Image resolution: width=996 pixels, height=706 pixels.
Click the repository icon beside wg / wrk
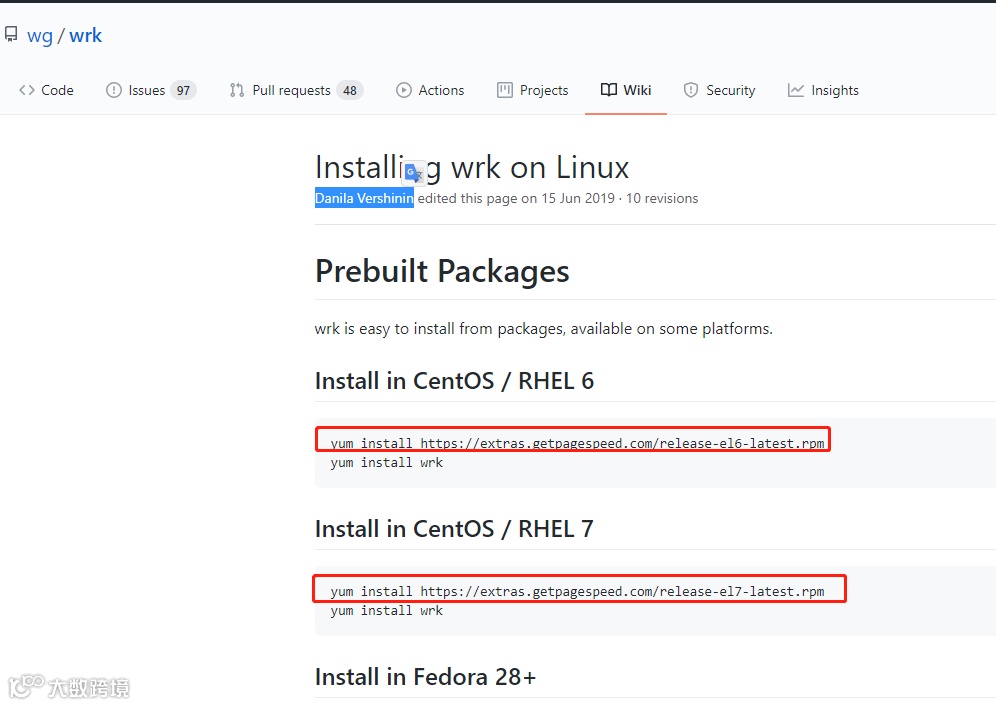click(x=11, y=34)
